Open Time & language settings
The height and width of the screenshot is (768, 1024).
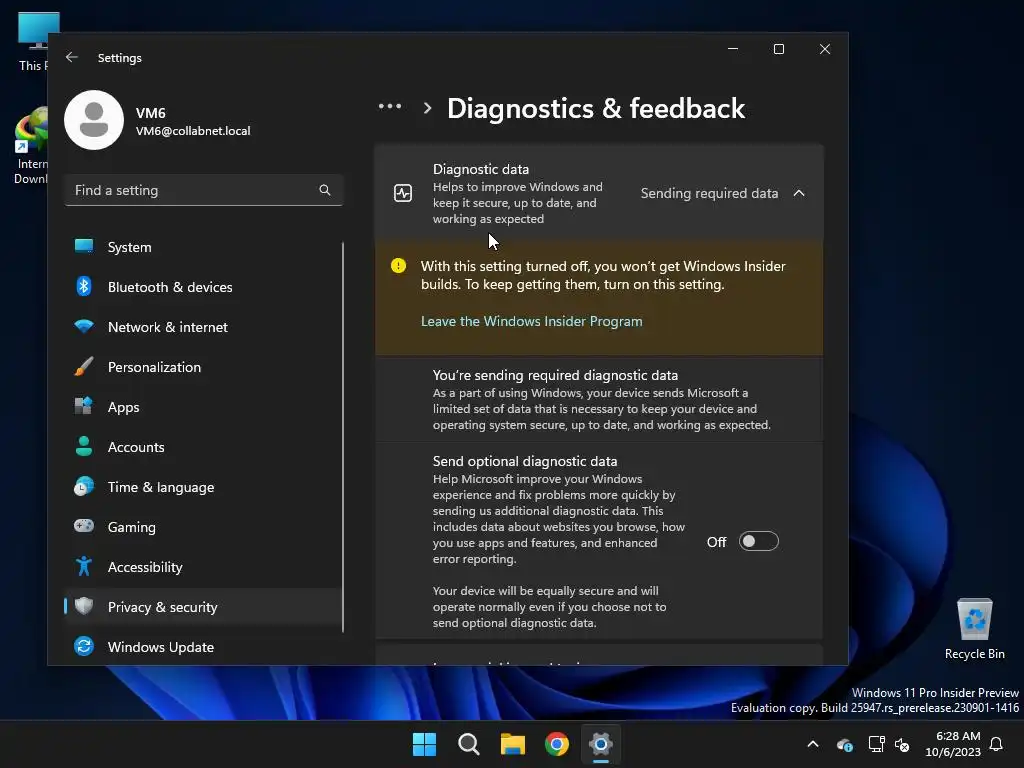click(x=203, y=487)
